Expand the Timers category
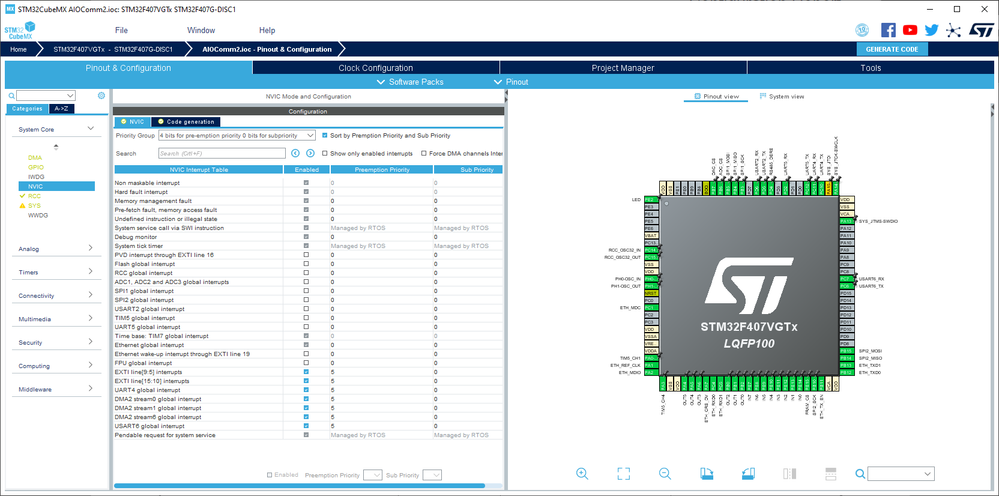The width and height of the screenshot is (999, 496). tap(90, 272)
